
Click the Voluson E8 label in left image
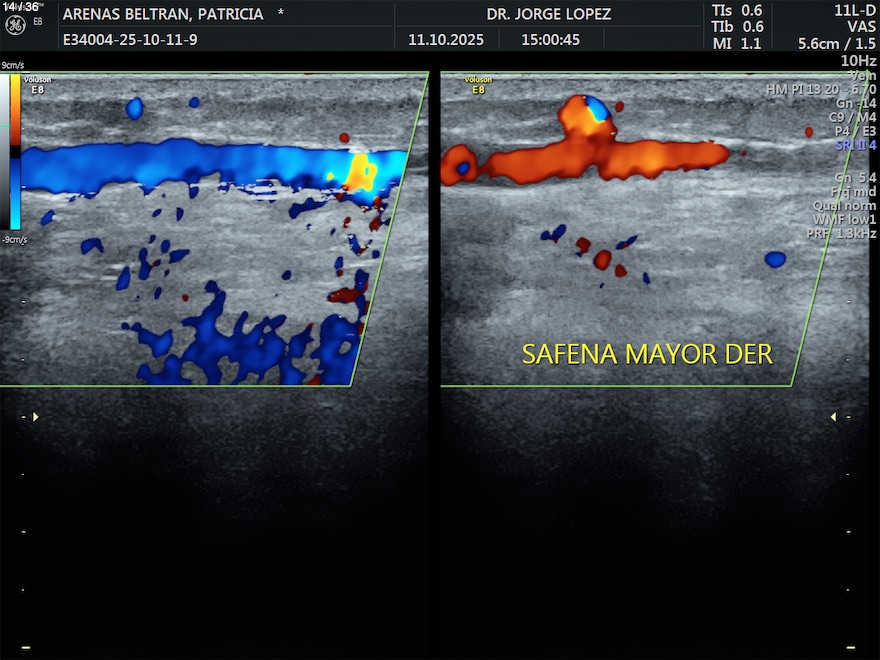click(x=37, y=84)
